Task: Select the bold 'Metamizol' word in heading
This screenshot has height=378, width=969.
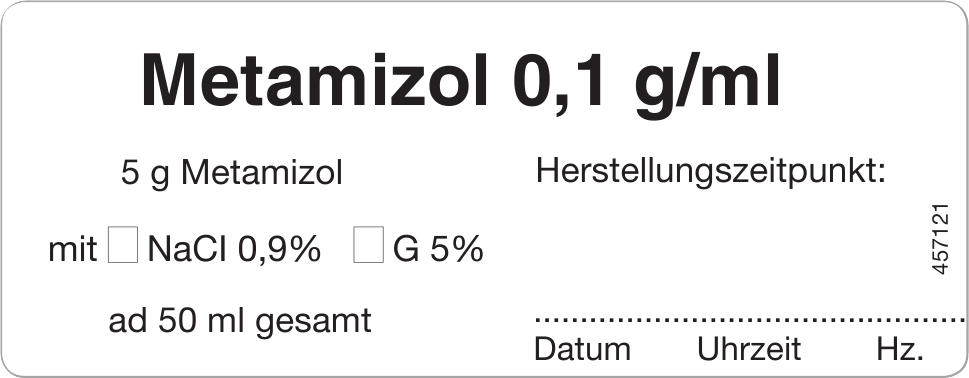Action: 315,82
